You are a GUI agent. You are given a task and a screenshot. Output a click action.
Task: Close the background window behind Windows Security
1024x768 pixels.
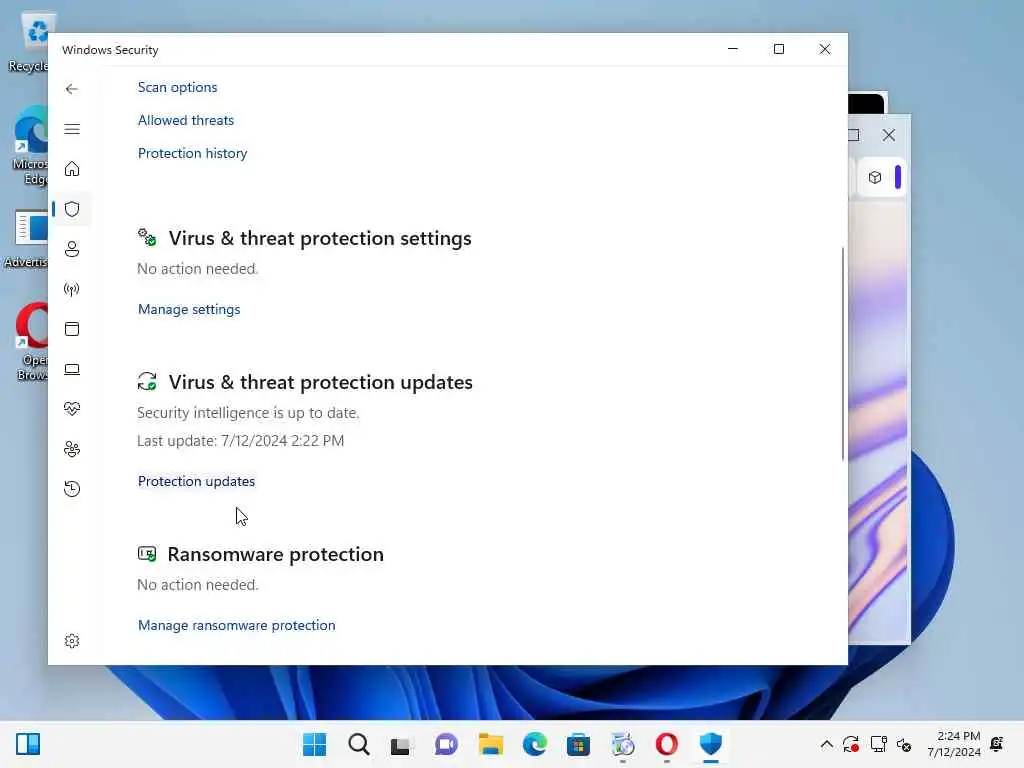coord(889,135)
